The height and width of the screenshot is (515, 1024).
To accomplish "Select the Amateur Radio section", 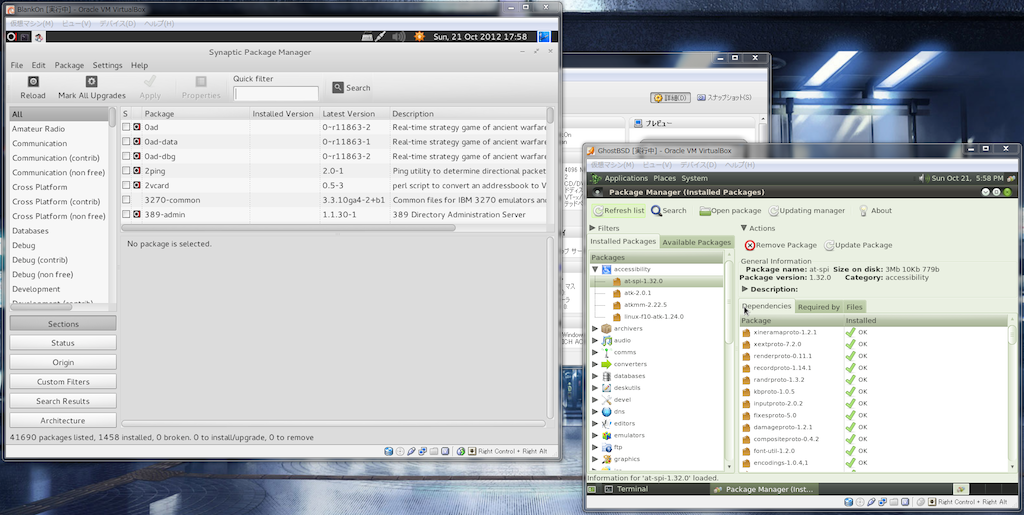I will (39, 129).
